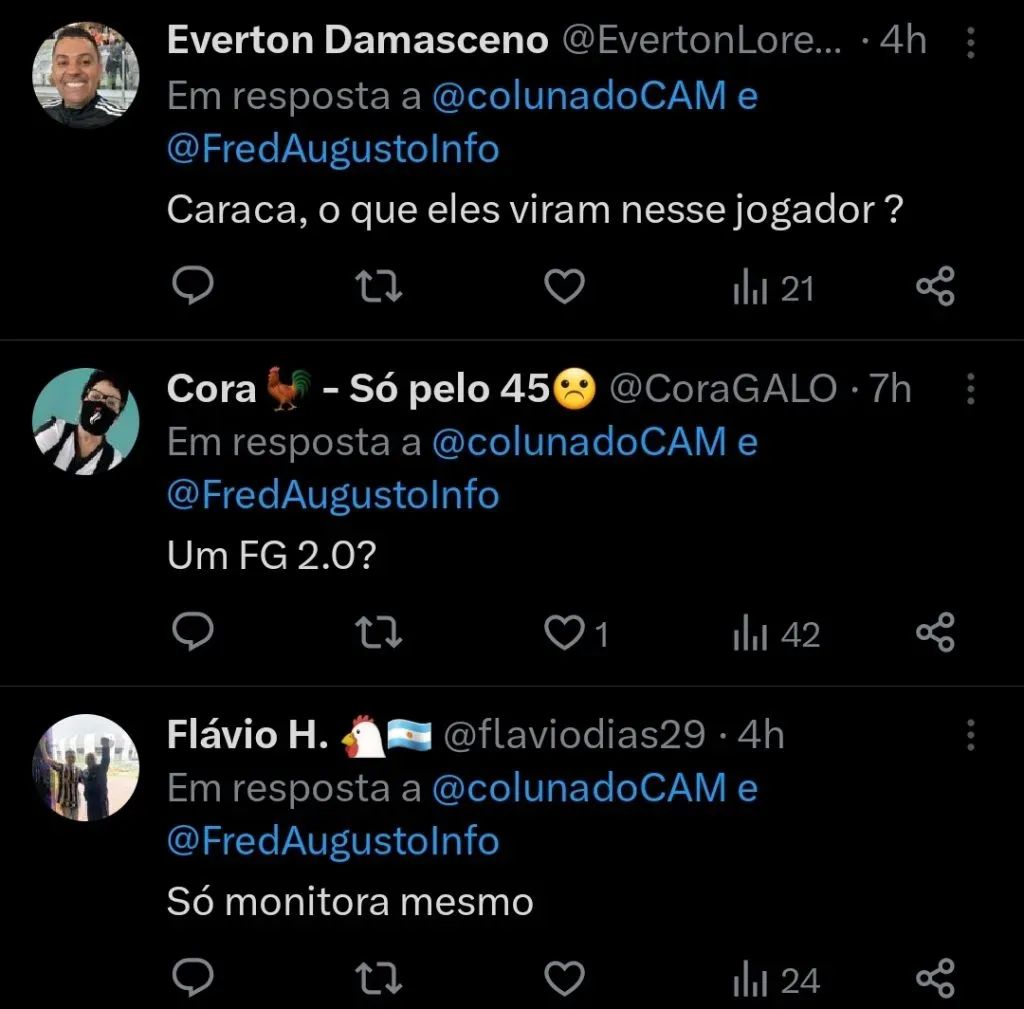Like Cora's "Um FG 2.0?" tweet
The height and width of the screenshot is (1009, 1024).
564,634
